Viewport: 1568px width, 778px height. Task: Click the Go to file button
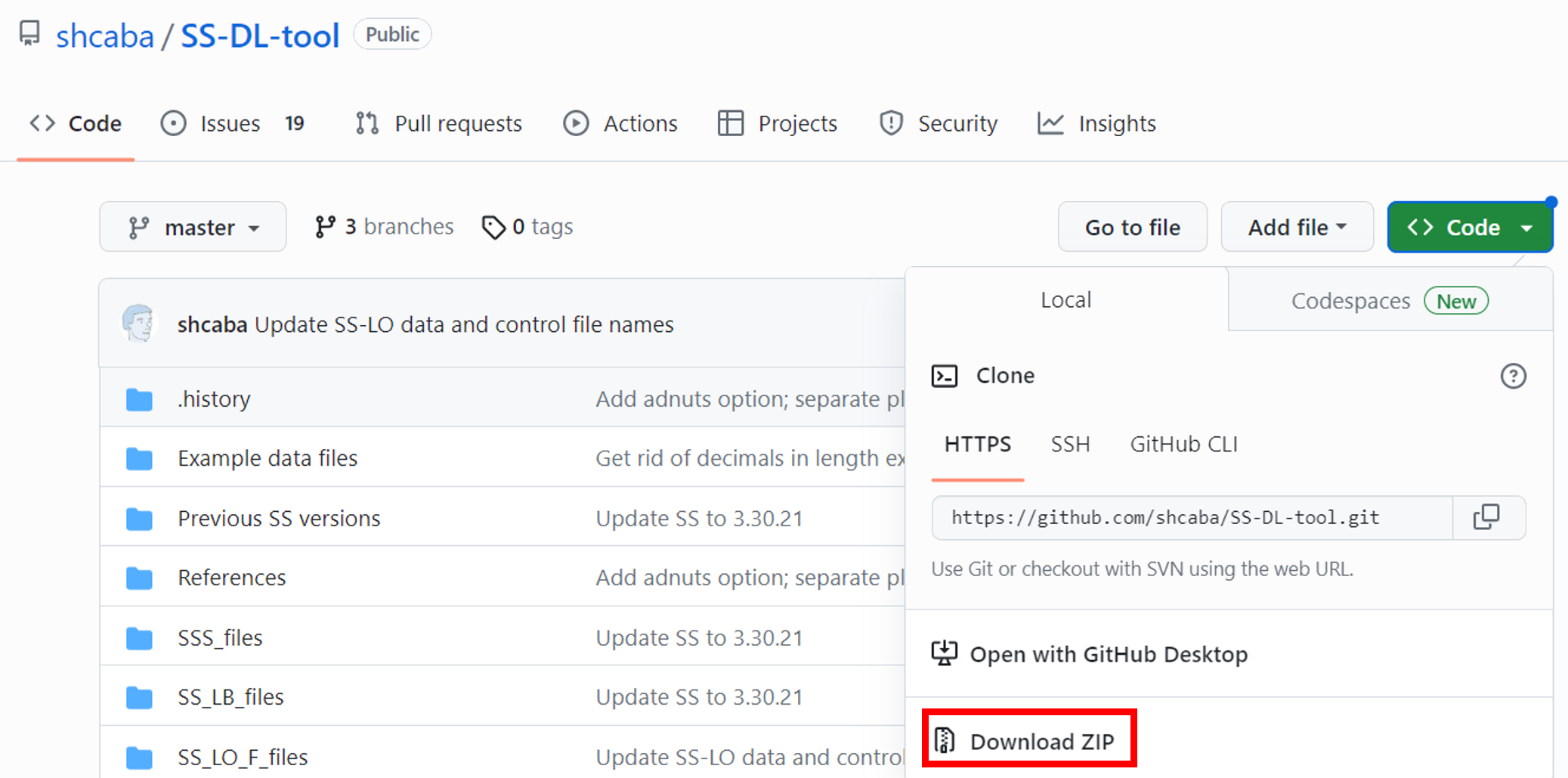click(x=1132, y=227)
